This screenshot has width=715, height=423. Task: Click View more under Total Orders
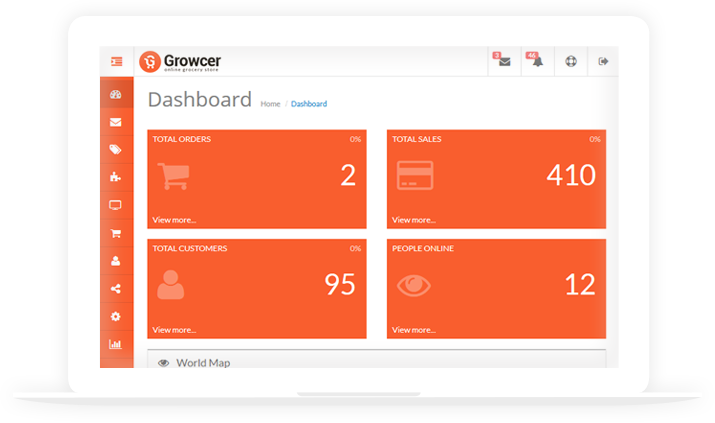174,220
